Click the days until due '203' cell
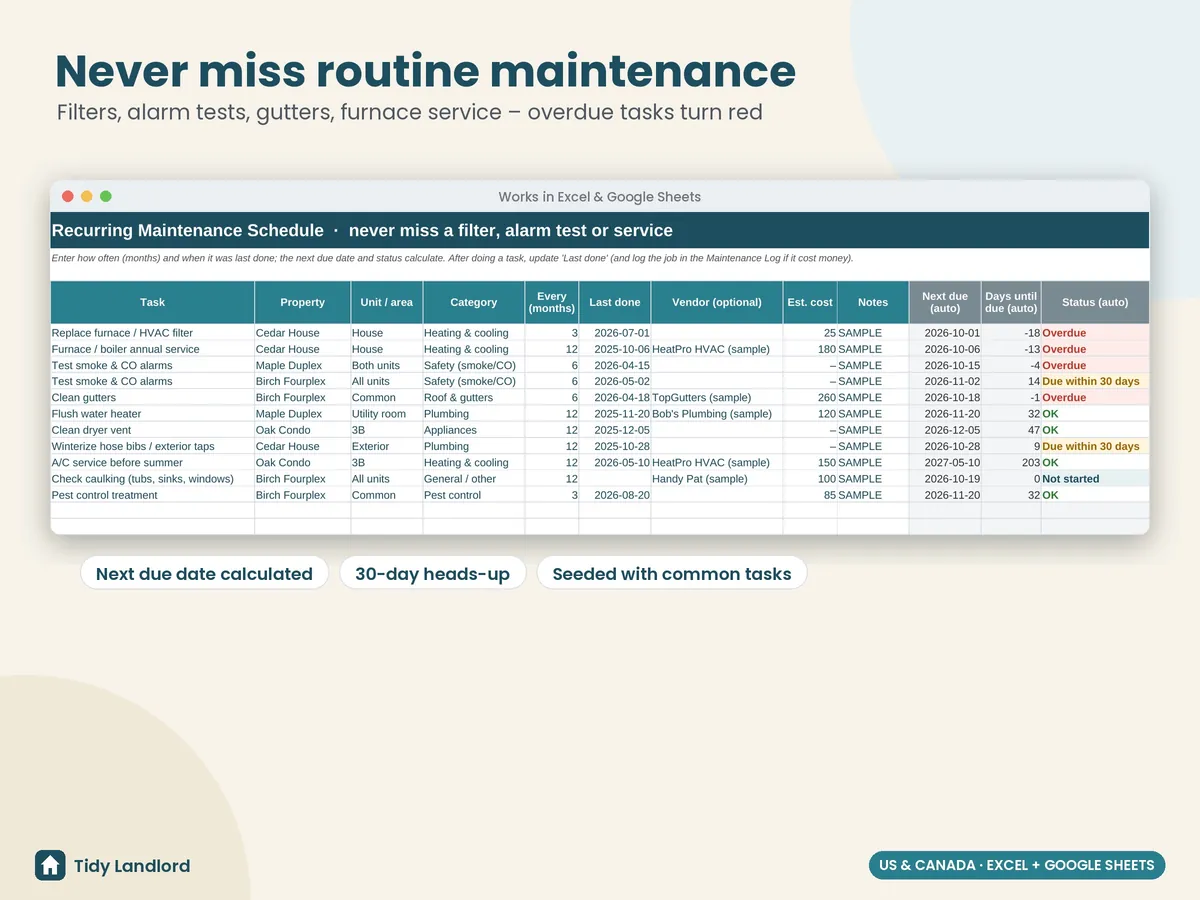This screenshot has height=900, width=1200. 1011,463
